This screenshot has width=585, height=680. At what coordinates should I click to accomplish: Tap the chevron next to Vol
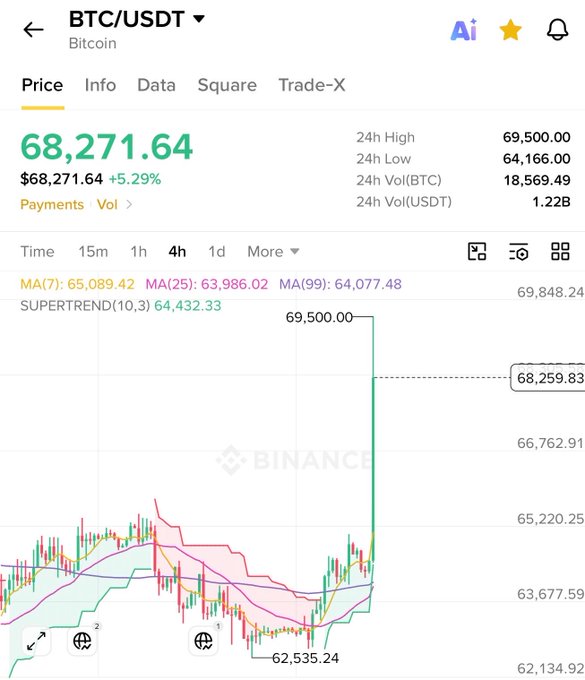click(129, 204)
